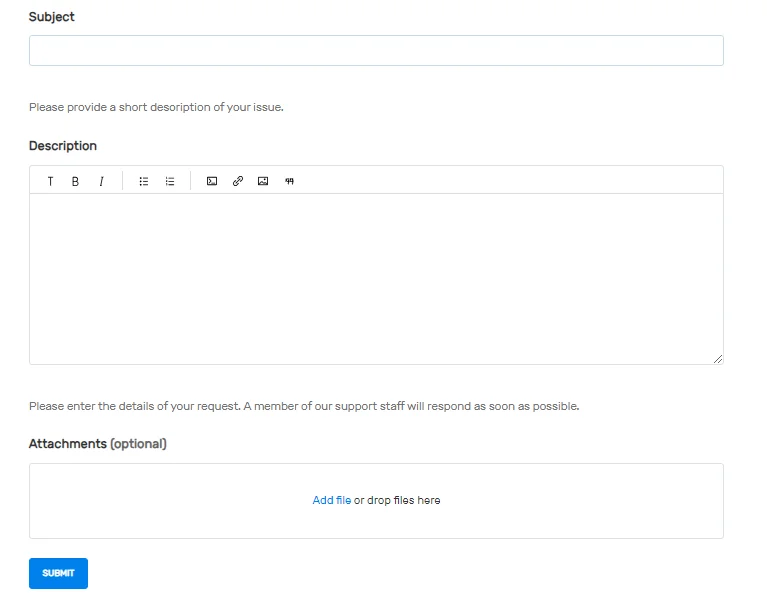The height and width of the screenshot is (602, 767).
Task: Click the attachments drop zone
Action: pyautogui.click(x=376, y=501)
